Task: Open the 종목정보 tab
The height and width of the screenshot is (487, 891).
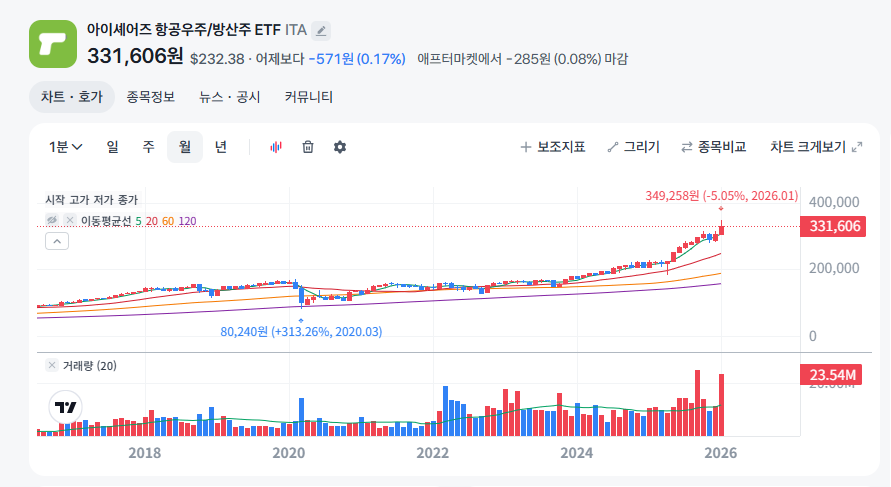Action: click(x=151, y=97)
